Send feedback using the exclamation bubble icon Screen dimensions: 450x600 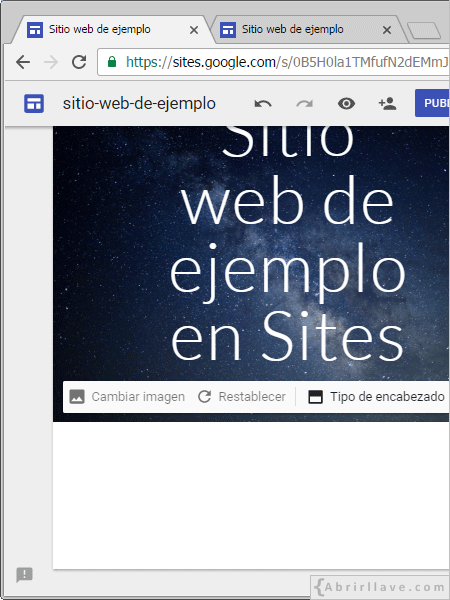[x=24, y=574]
